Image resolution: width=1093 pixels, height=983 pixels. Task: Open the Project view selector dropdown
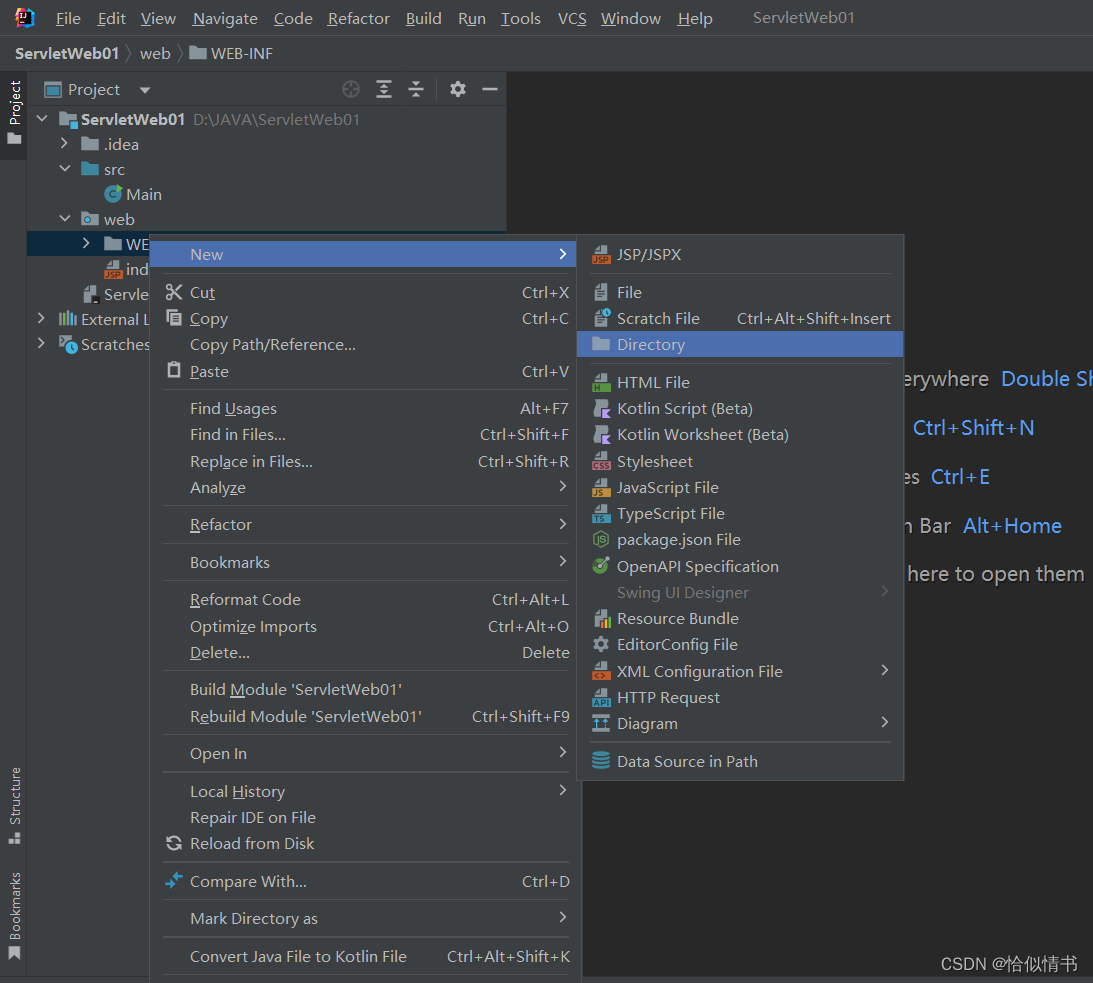point(143,89)
